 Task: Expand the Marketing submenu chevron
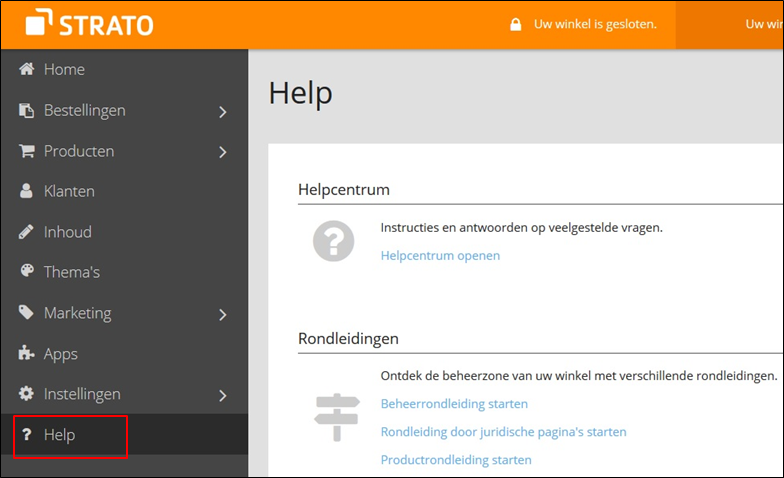(x=223, y=314)
